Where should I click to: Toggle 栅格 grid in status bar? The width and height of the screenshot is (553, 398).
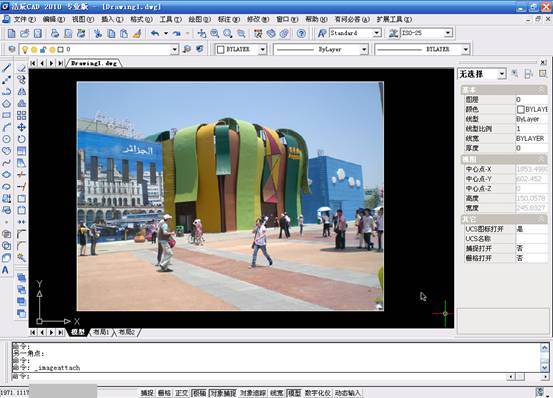coord(164,393)
